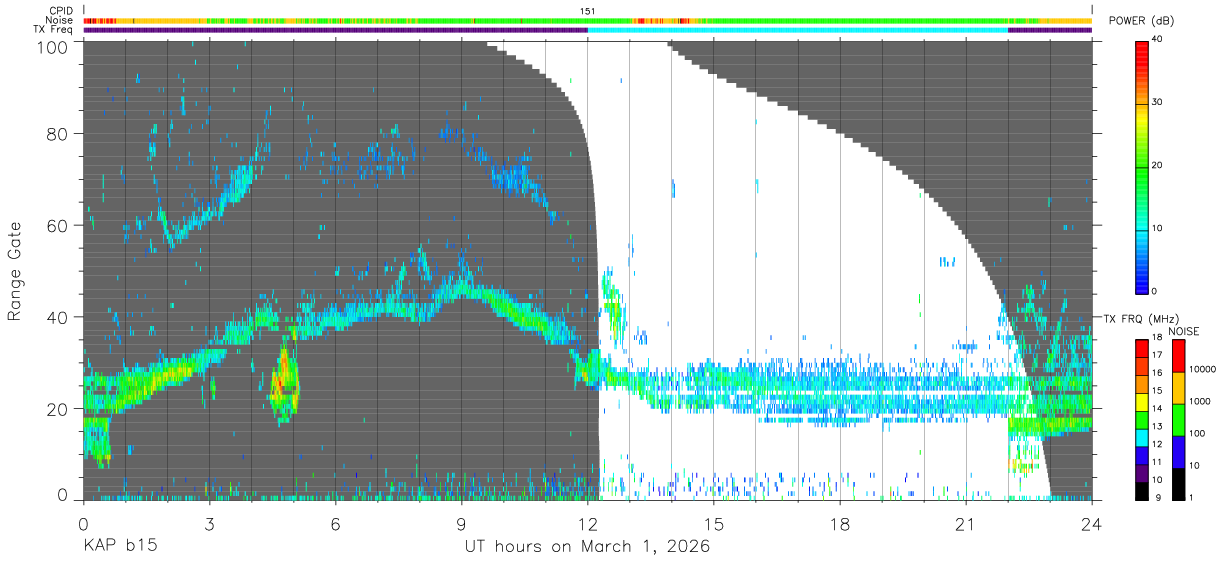
Task: Click the orange segment of the NOISE legend
Action: click(x=1178, y=387)
